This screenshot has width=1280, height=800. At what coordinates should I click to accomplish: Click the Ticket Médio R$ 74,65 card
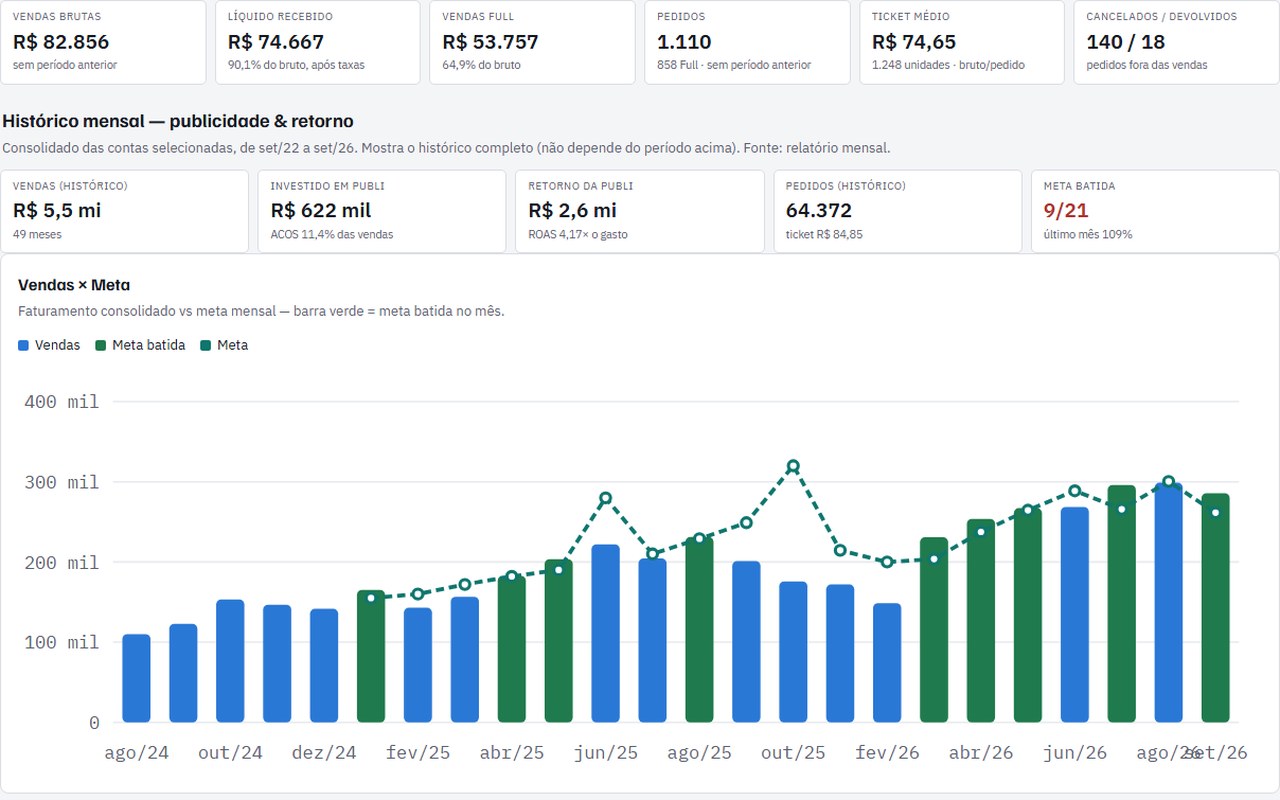coord(962,42)
